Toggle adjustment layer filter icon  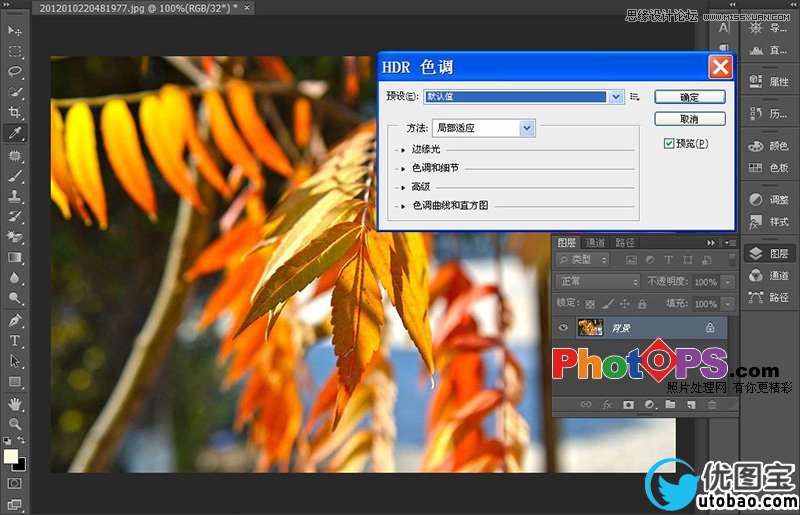pos(650,260)
